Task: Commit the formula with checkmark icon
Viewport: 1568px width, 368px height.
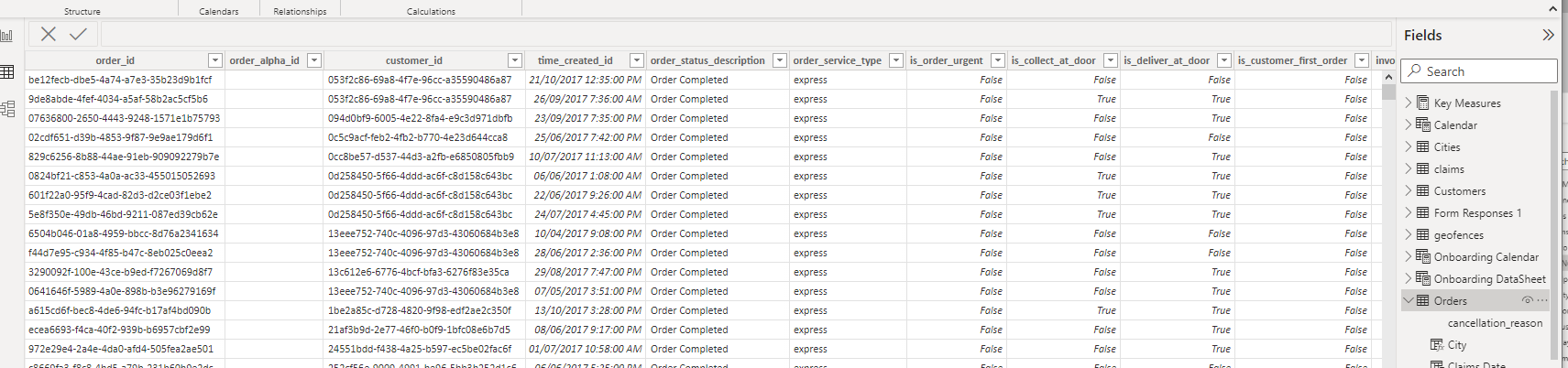Action: (x=79, y=34)
